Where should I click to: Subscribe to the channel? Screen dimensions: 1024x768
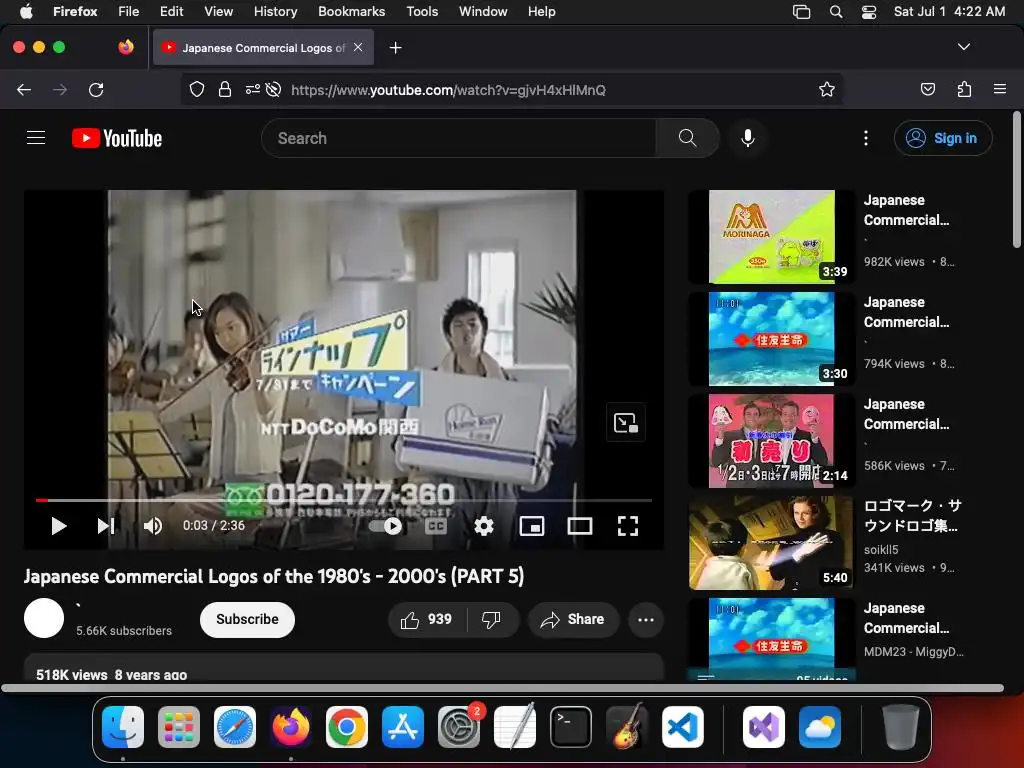click(x=248, y=620)
